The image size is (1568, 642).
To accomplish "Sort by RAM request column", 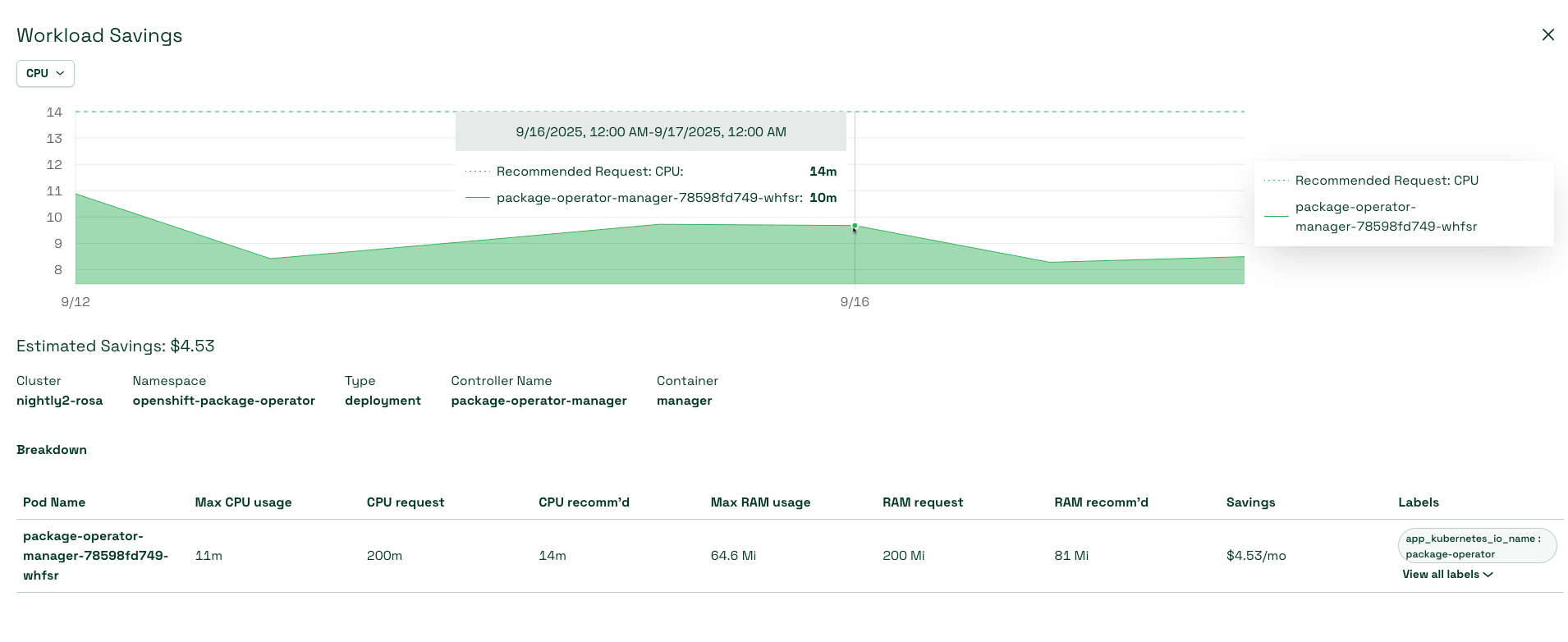I will (x=923, y=502).
